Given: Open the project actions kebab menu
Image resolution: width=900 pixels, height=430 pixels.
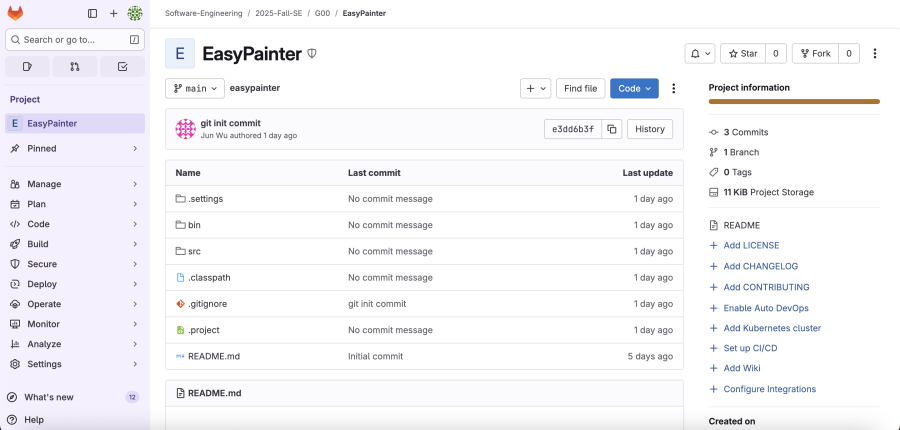Looking at the screenshot, I should pos(875,53).
